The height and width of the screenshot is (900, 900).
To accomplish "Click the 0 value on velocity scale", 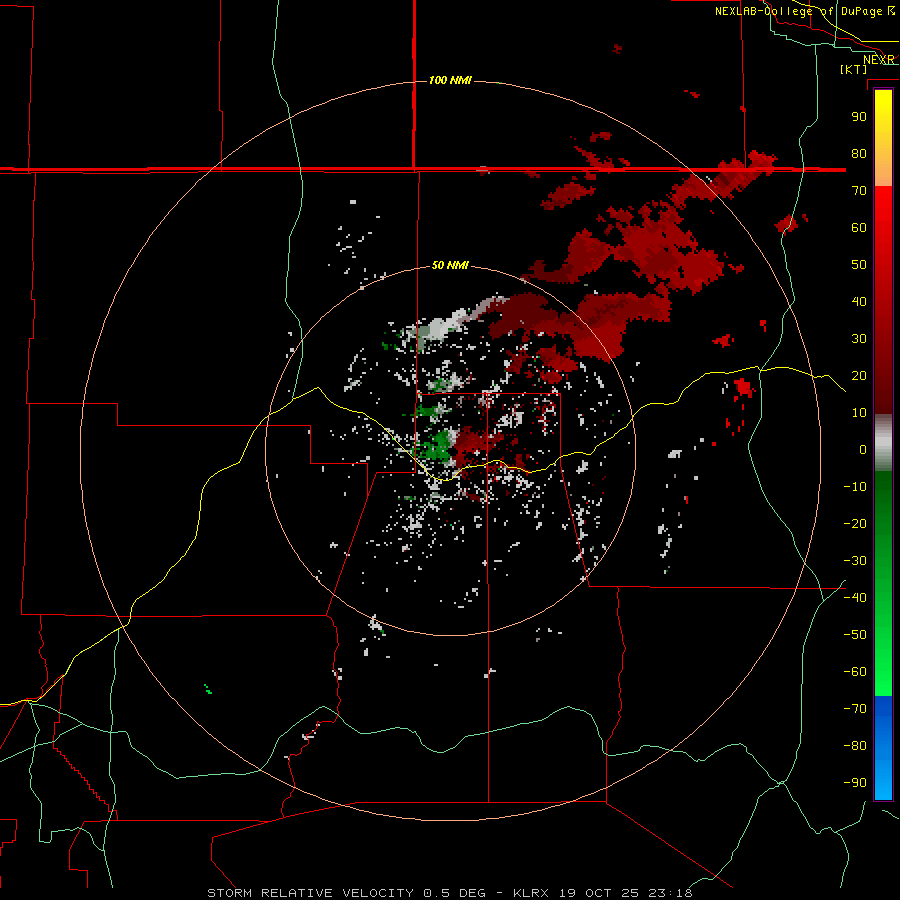I will coord(863,449).
